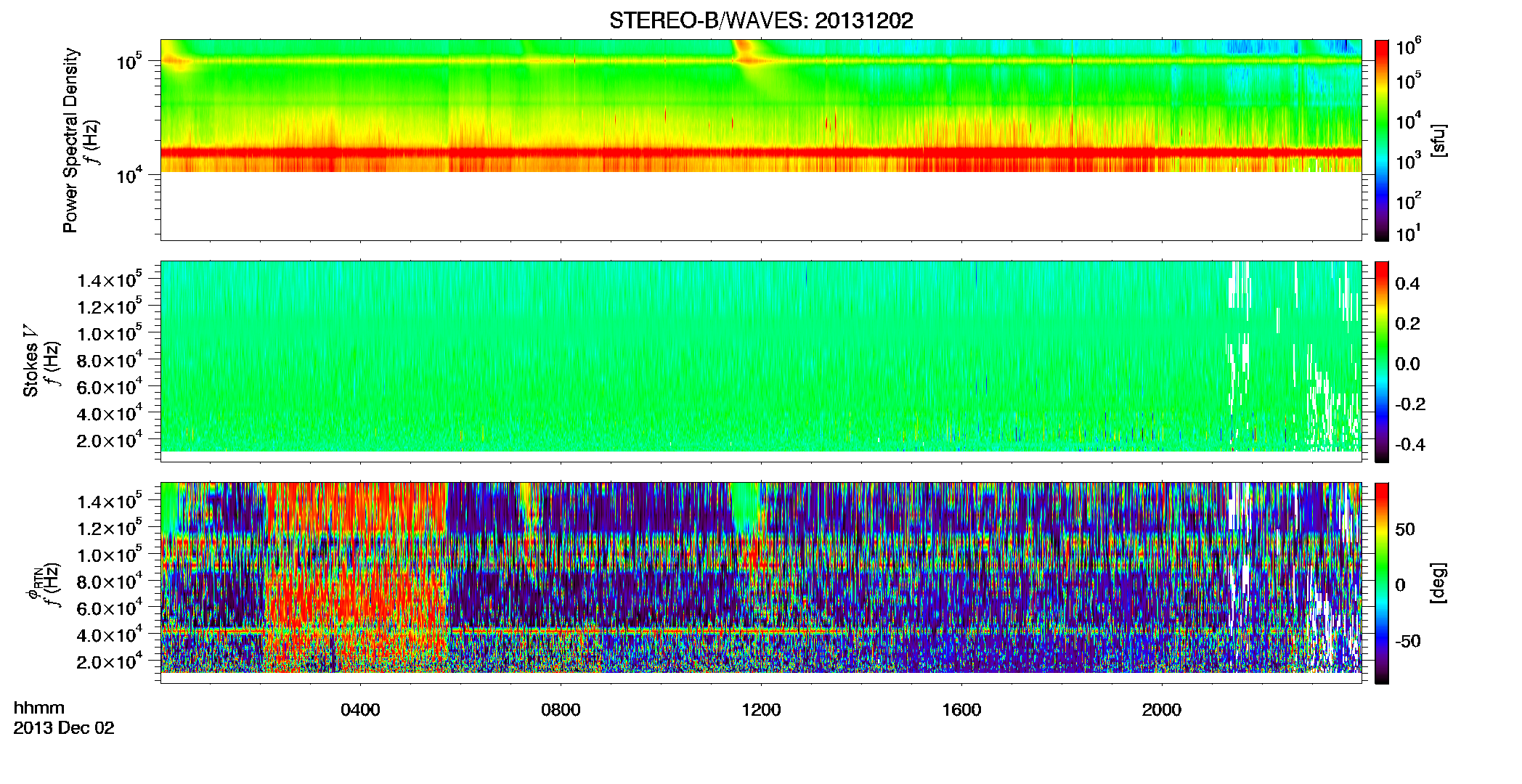Click the Stokes V axis label
Screen dimensions: 1522x784
(x=30, y=362)
